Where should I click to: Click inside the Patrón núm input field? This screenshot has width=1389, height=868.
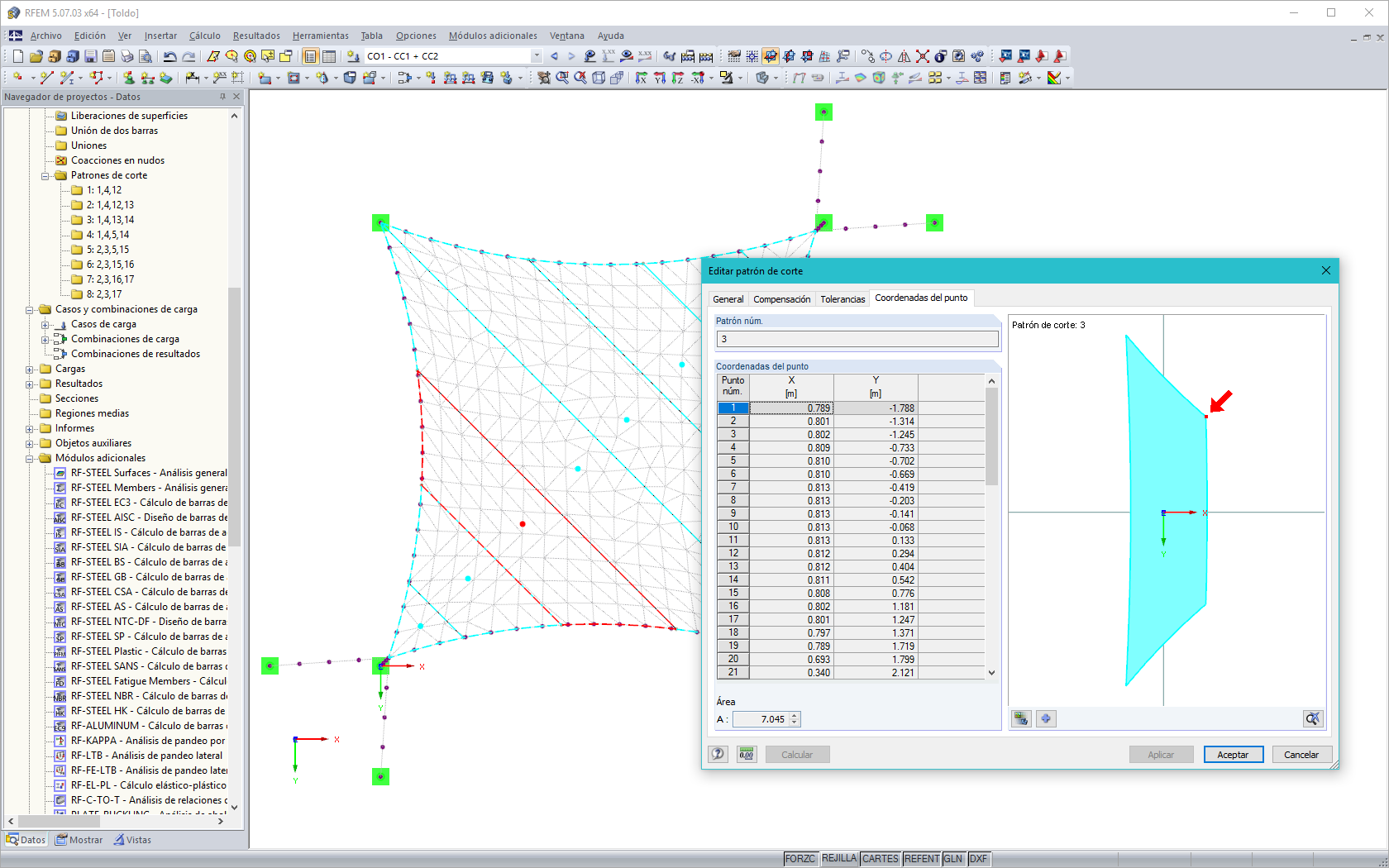[x=856, y=339]
